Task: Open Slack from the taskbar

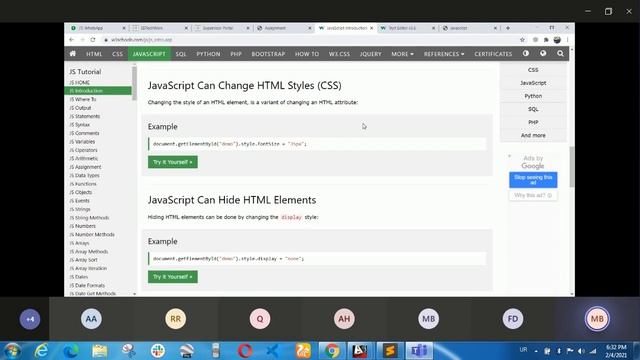Action: (x=158, y=351)
